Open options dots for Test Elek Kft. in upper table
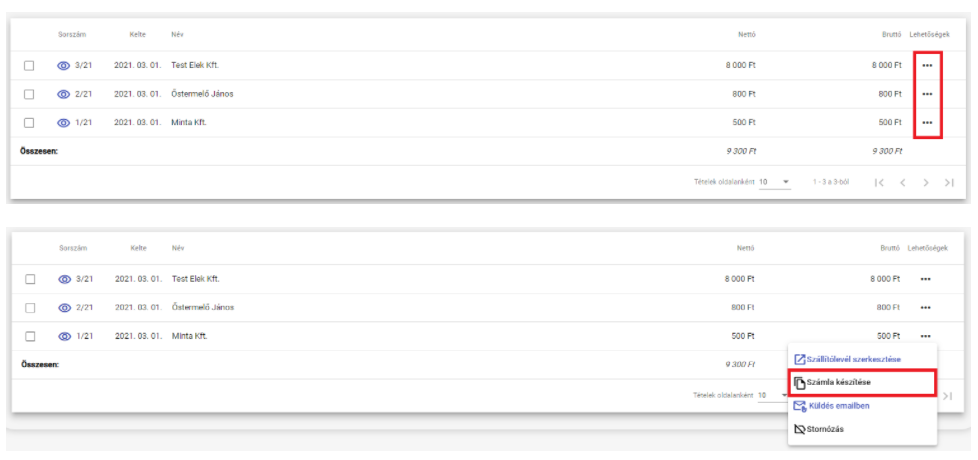The height and width of the screenshot is (460, 978). 927,65
